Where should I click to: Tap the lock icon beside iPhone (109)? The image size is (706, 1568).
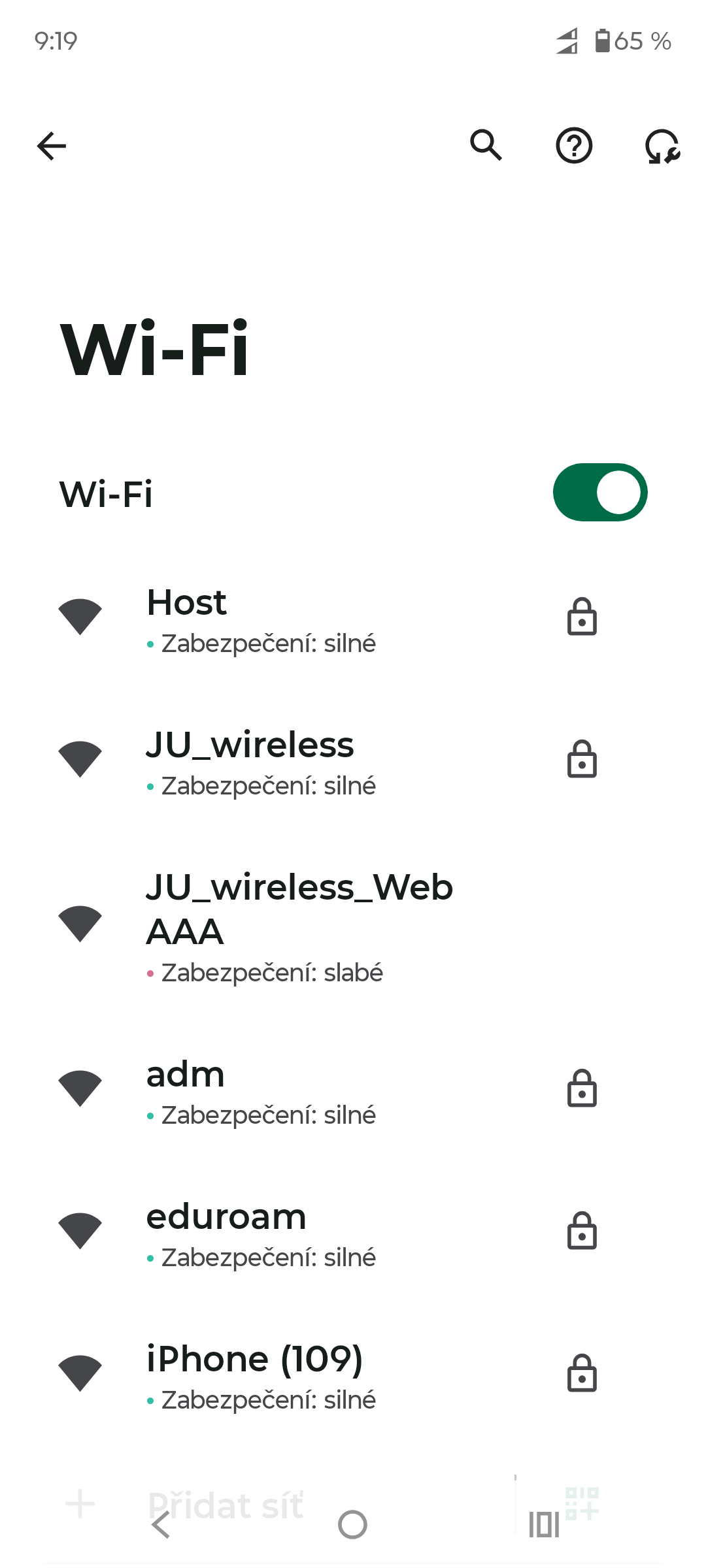coord(582,1373)
